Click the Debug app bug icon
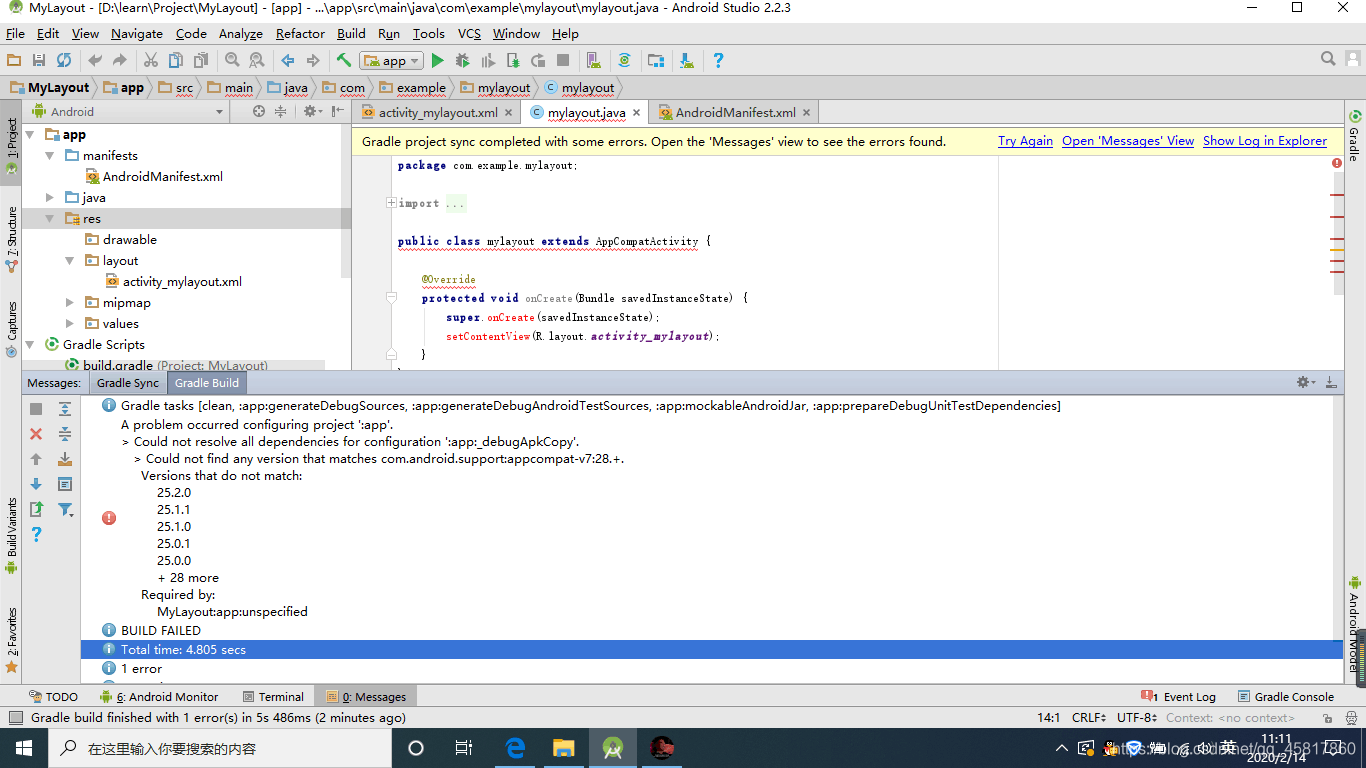 [x=462, y=61]
